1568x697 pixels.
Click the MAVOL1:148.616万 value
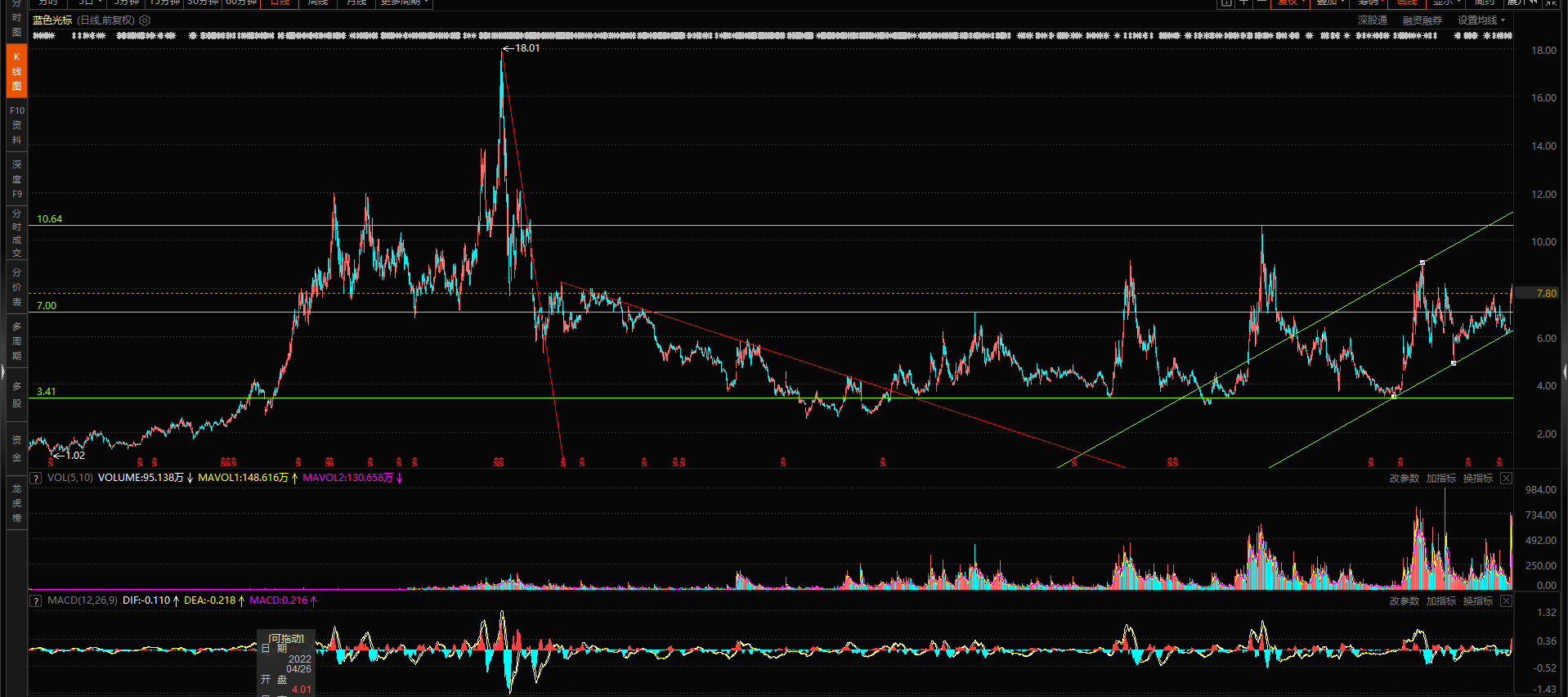243,478
